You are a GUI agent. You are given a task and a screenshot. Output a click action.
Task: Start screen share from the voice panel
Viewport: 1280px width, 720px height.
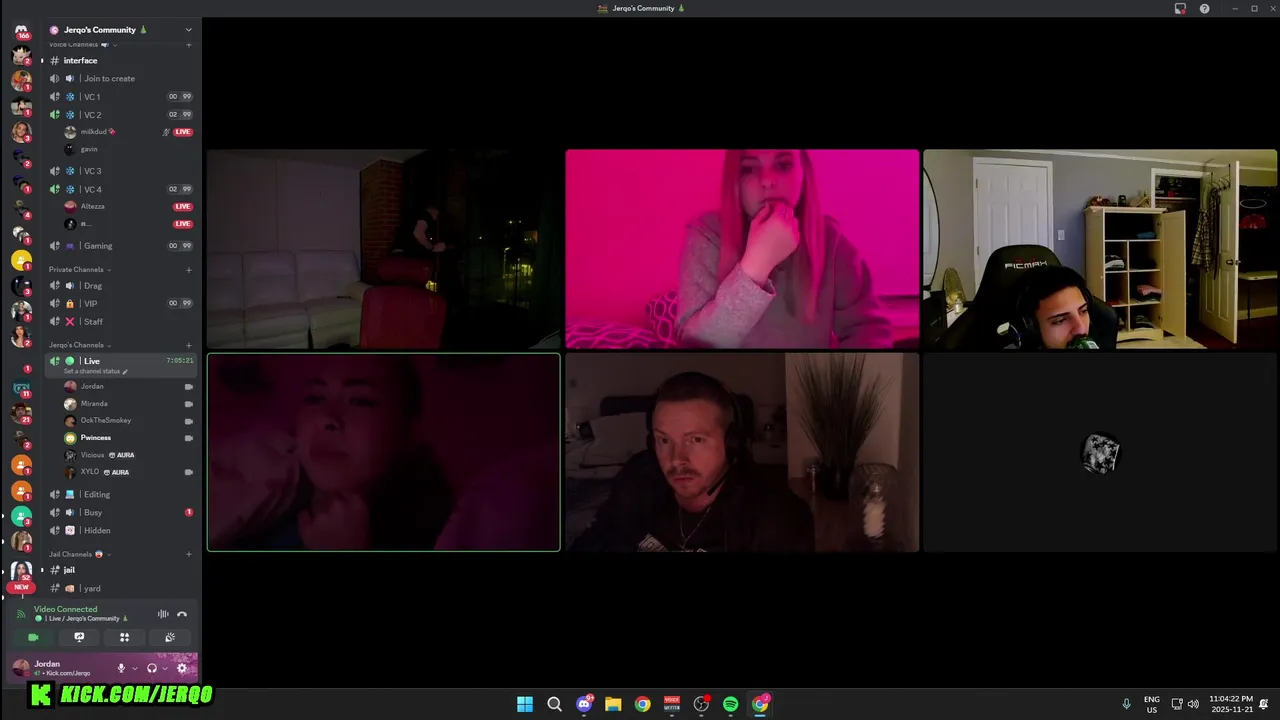79,637
